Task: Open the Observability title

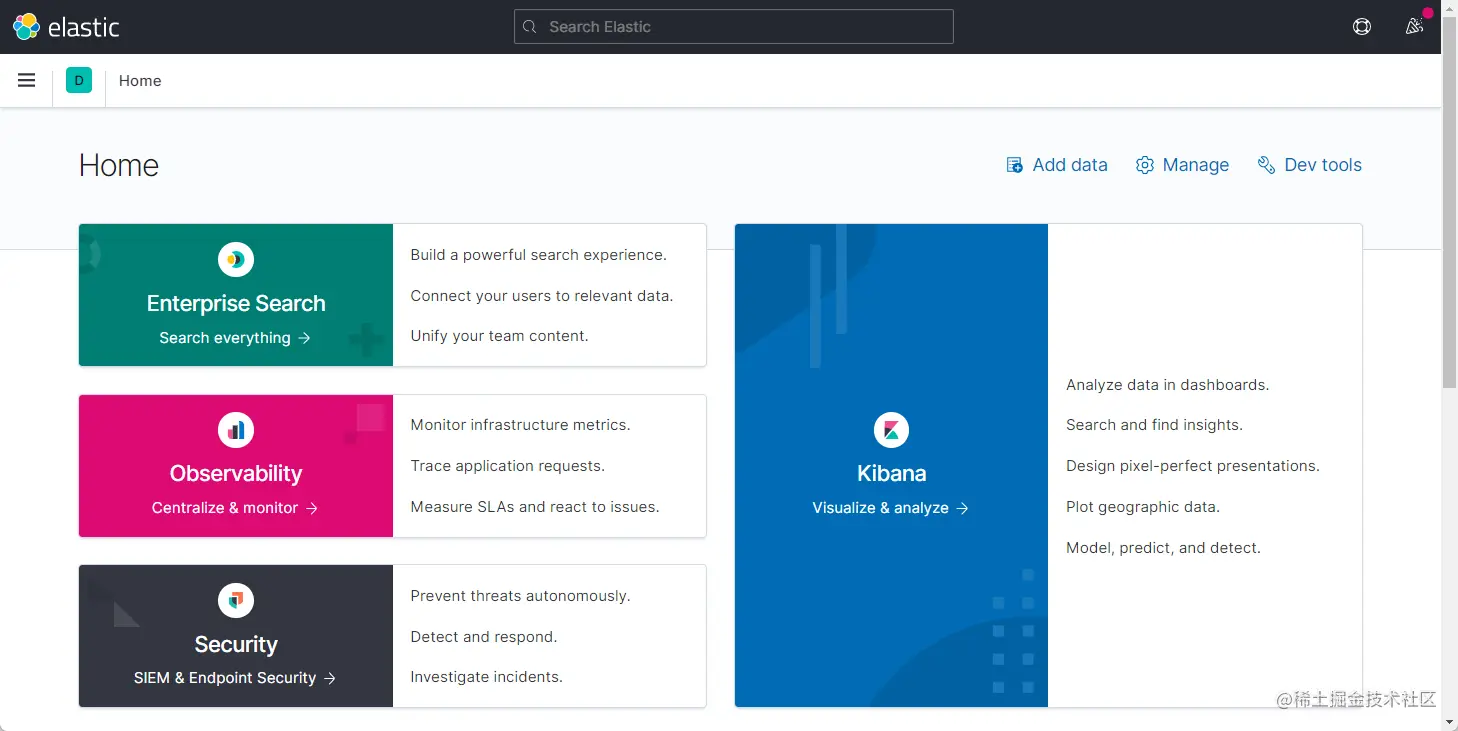Action: (x=236, y=474)
